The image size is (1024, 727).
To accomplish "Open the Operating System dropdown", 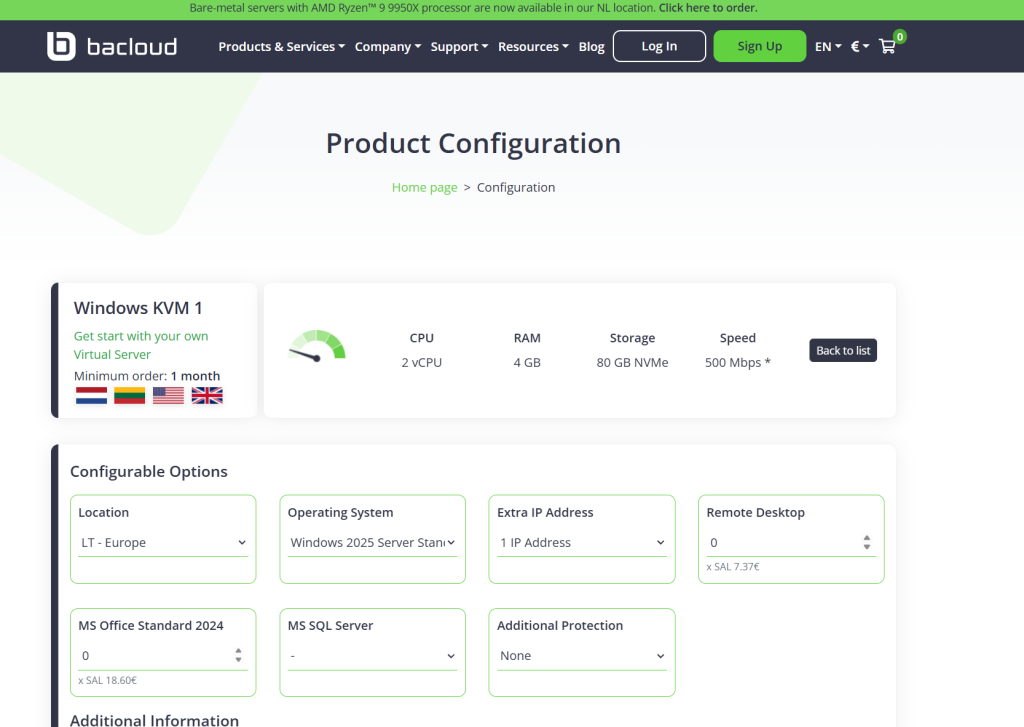I will 372,543.
